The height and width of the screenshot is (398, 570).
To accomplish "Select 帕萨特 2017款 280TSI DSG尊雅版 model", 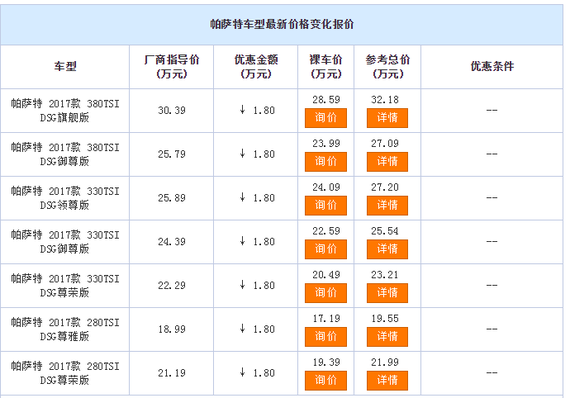I will pos(65,329).
